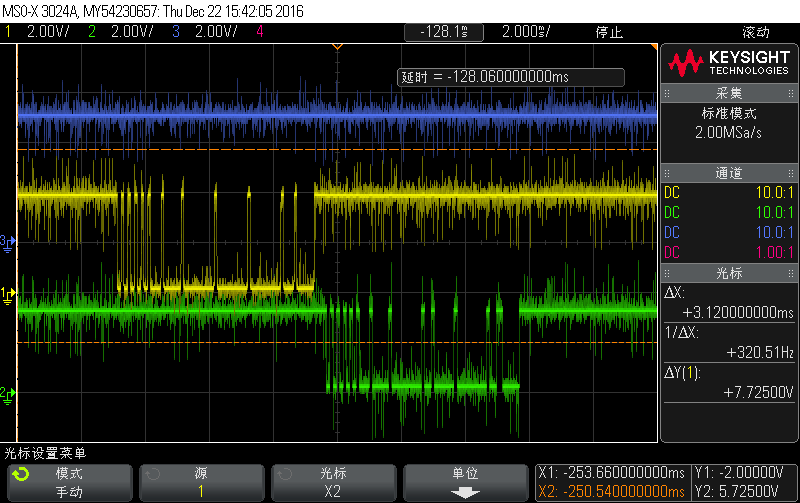This screenshot has height=503, width=800.
Task: Click the 光标设置菜单 menu title
Action: [x=45, y=453]
